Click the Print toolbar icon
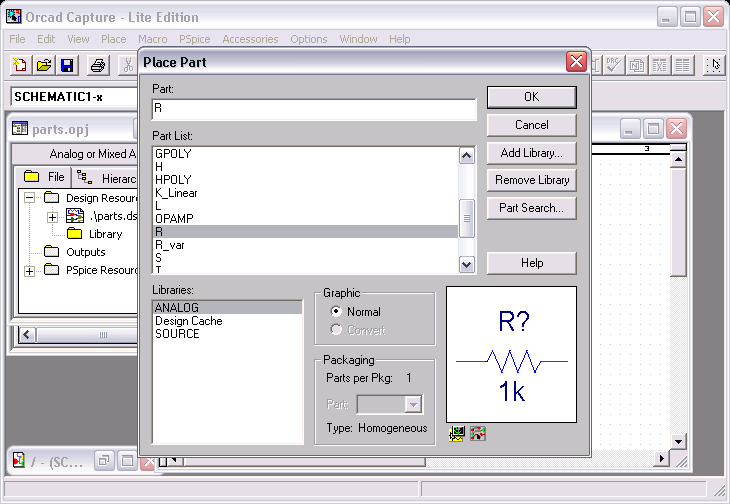730x504 pixels. (x=98, y=65)
